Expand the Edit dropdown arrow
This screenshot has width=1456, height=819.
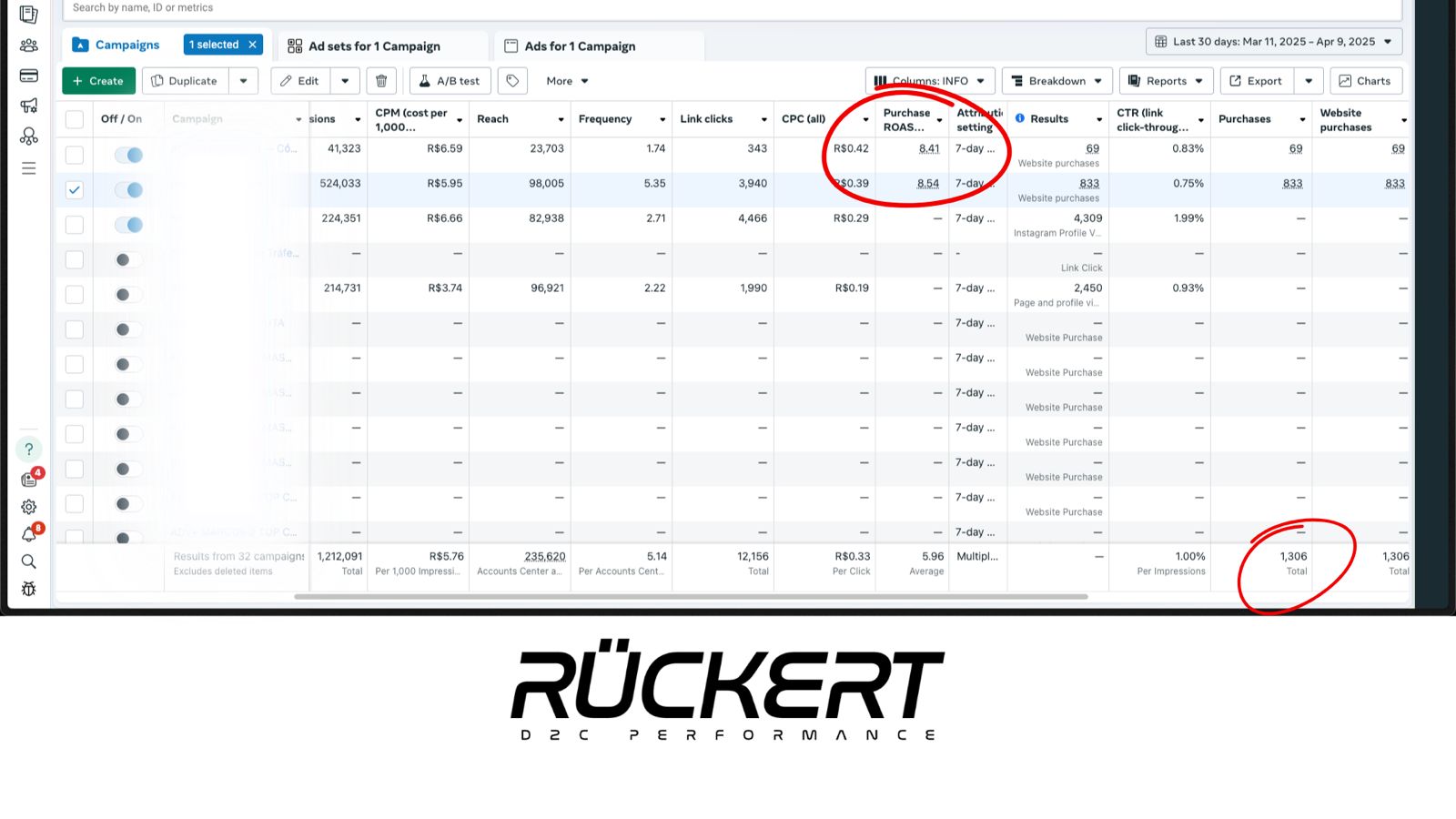coord(345,81)
